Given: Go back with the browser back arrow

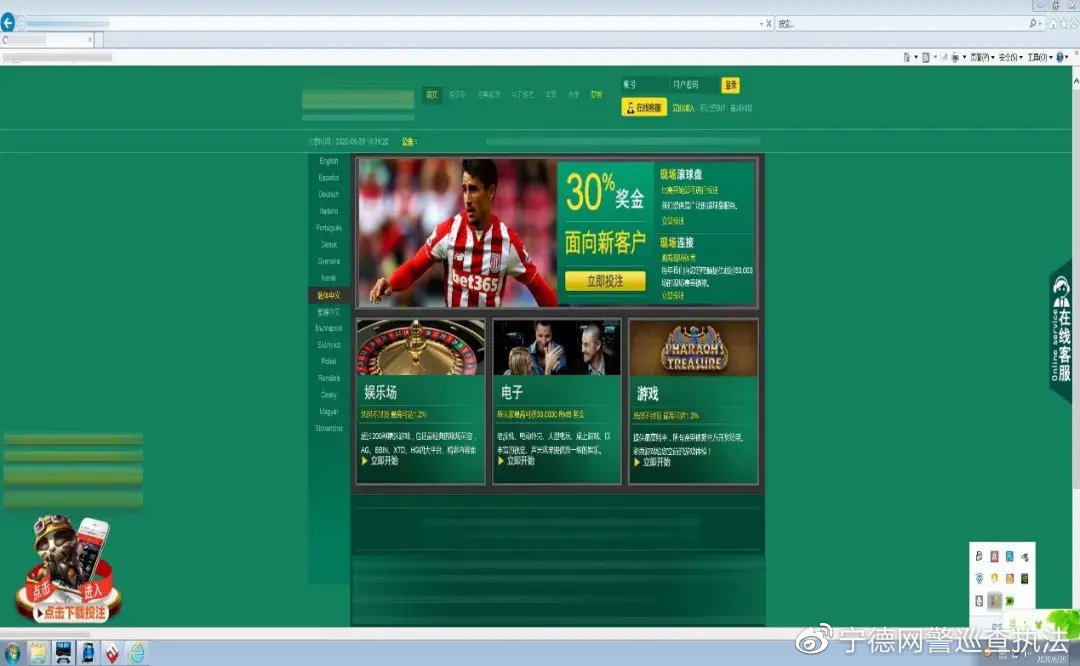Looking at the screenshot, I should click(8, 23).
